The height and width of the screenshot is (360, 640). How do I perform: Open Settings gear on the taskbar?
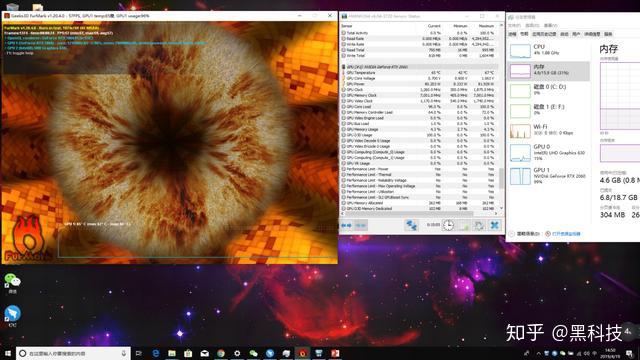(x=237, y=353)
